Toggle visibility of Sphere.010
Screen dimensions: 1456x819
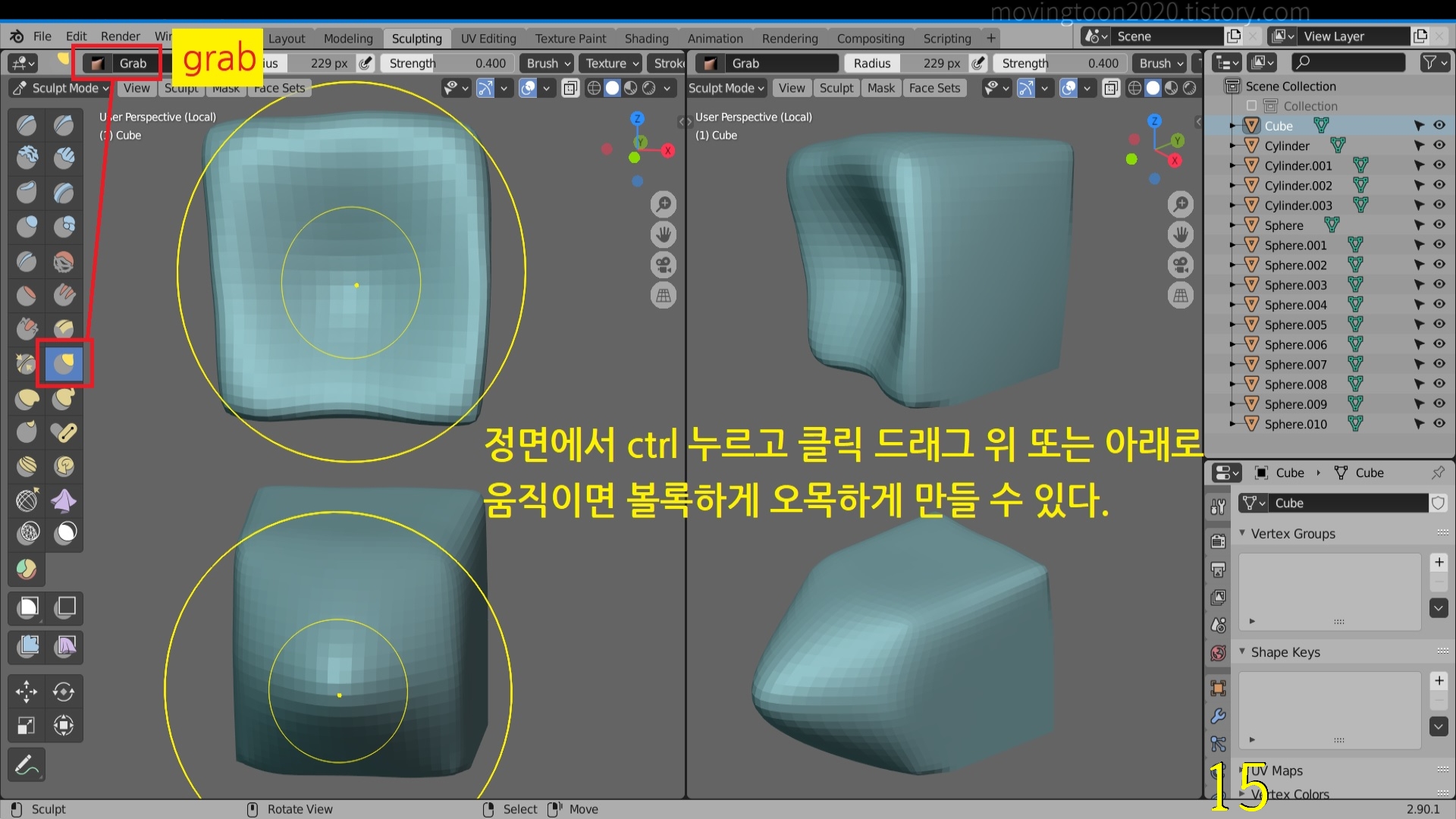(x=1439, y=424)
